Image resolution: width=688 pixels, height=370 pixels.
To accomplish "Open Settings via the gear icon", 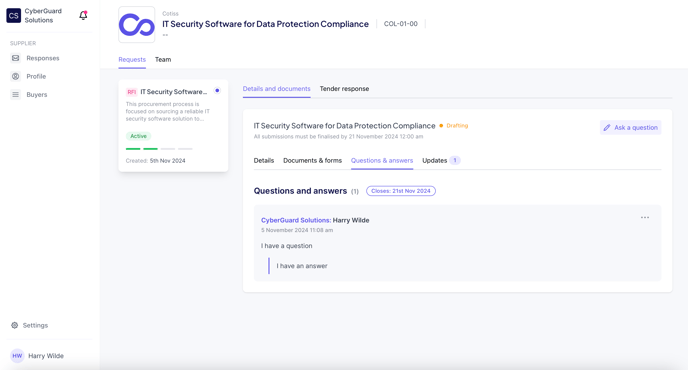I will coord(14,325).
